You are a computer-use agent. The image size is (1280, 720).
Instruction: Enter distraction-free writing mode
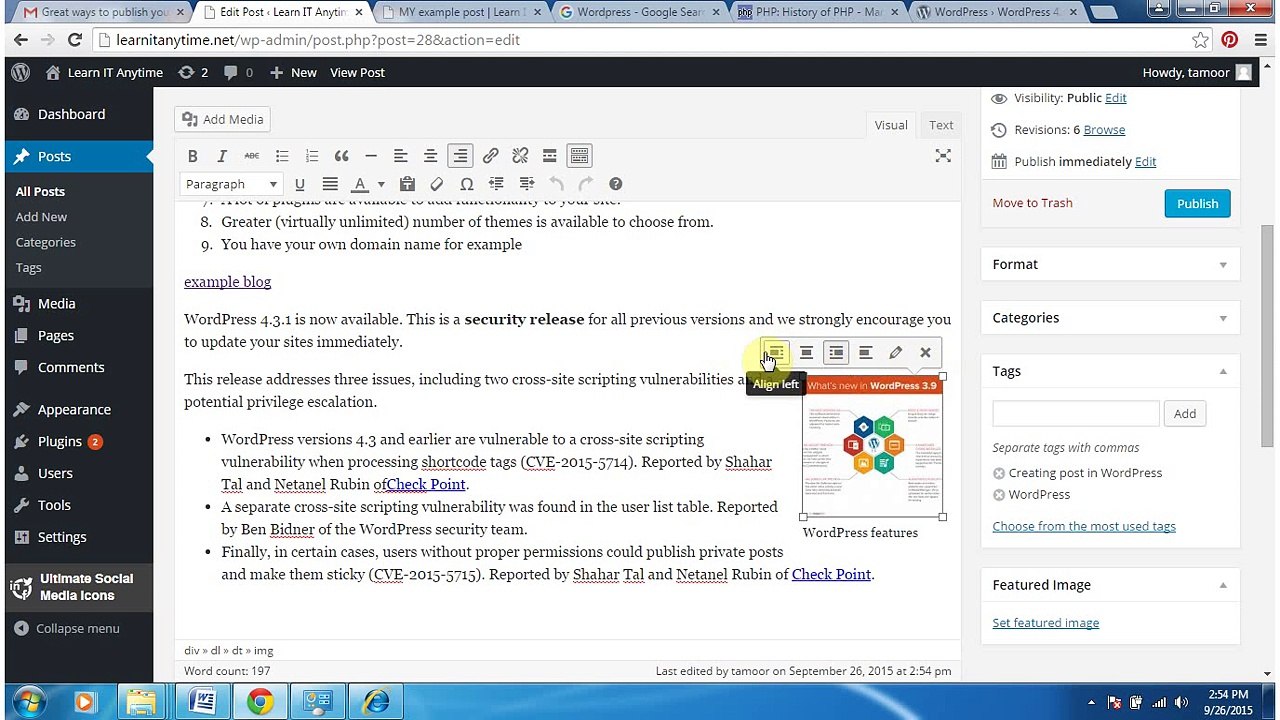pyautogui.click(x=943, y=156)
